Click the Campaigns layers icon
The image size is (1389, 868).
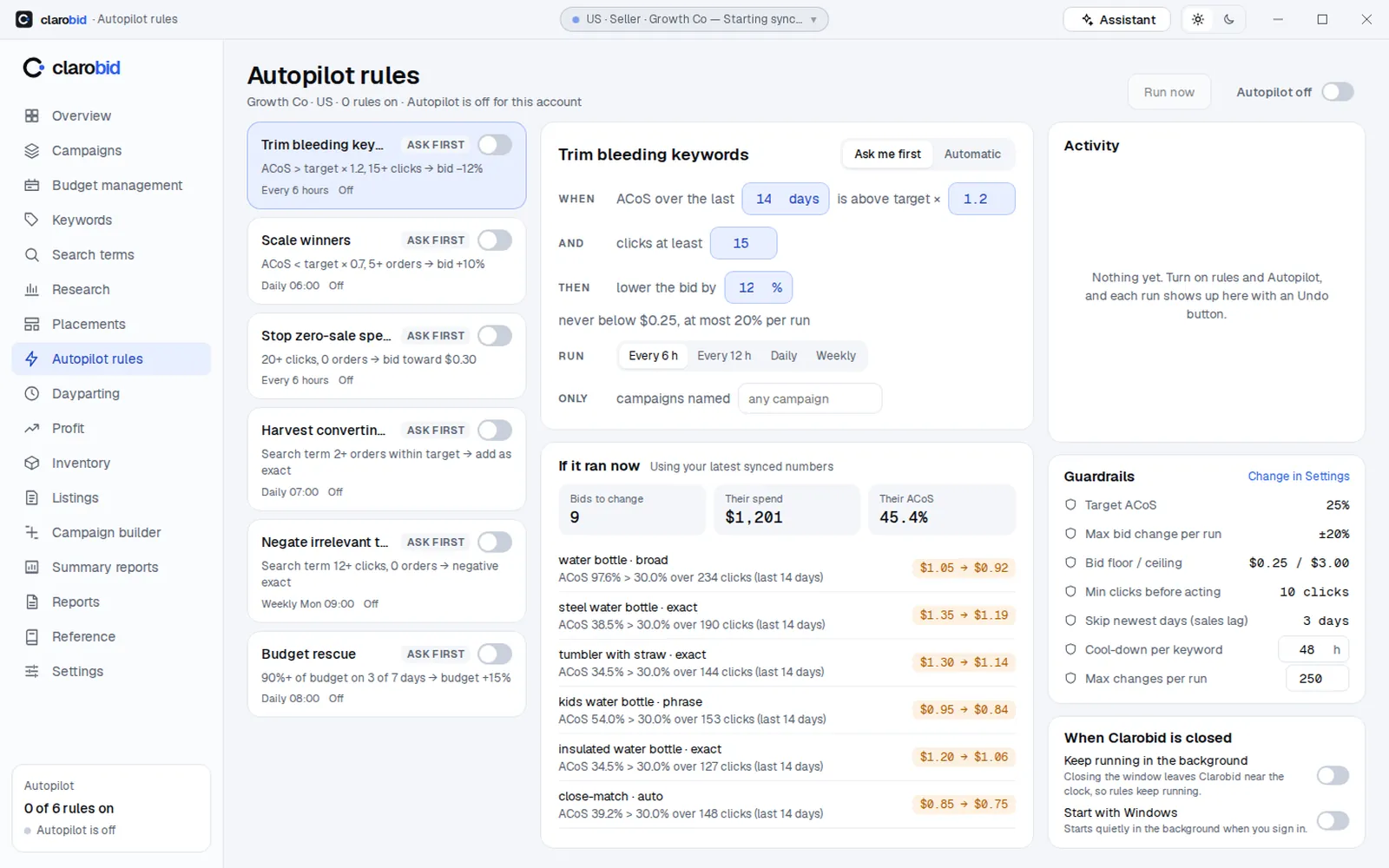point(32,150)
